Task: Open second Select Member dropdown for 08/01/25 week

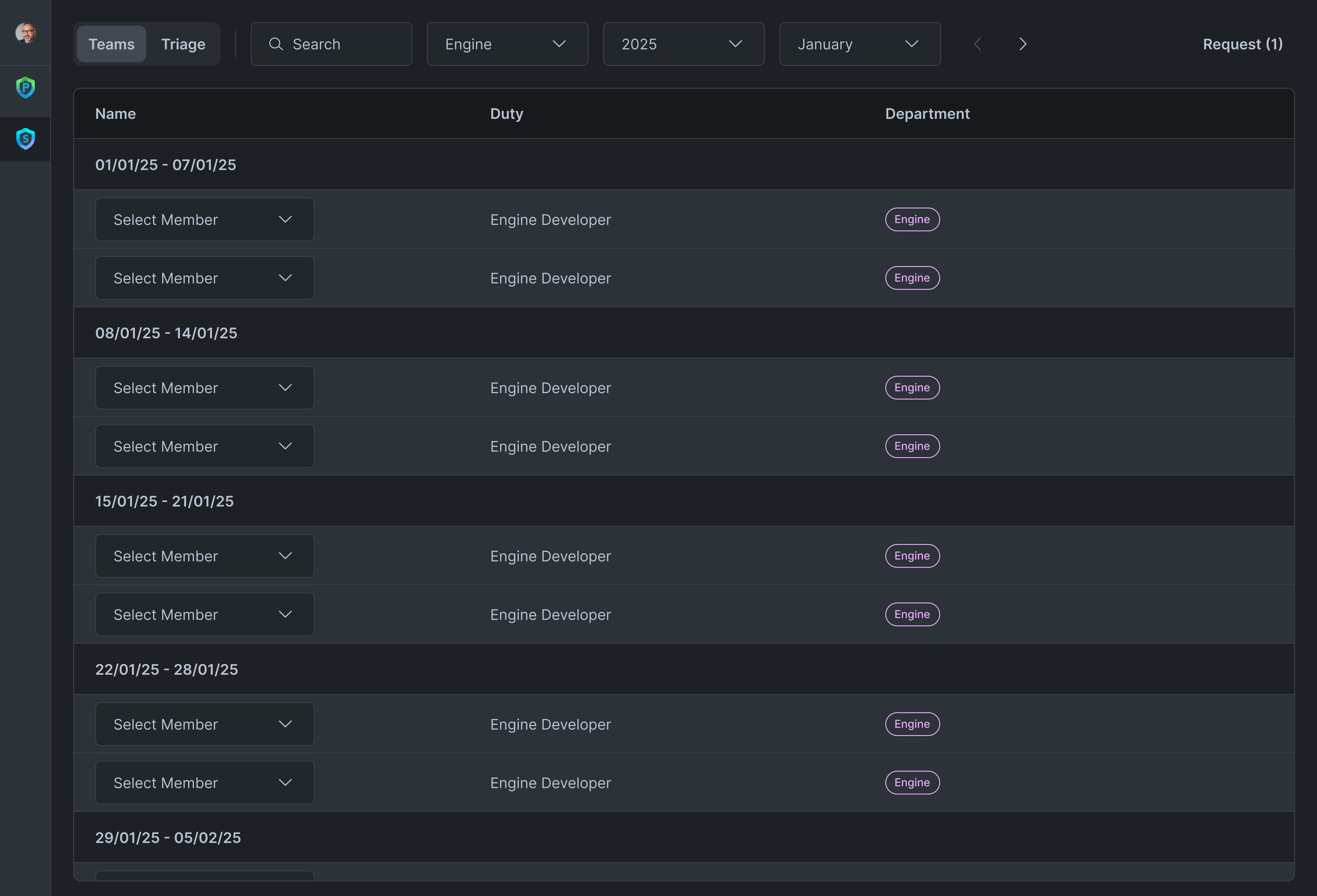Action: coord(205,446)
